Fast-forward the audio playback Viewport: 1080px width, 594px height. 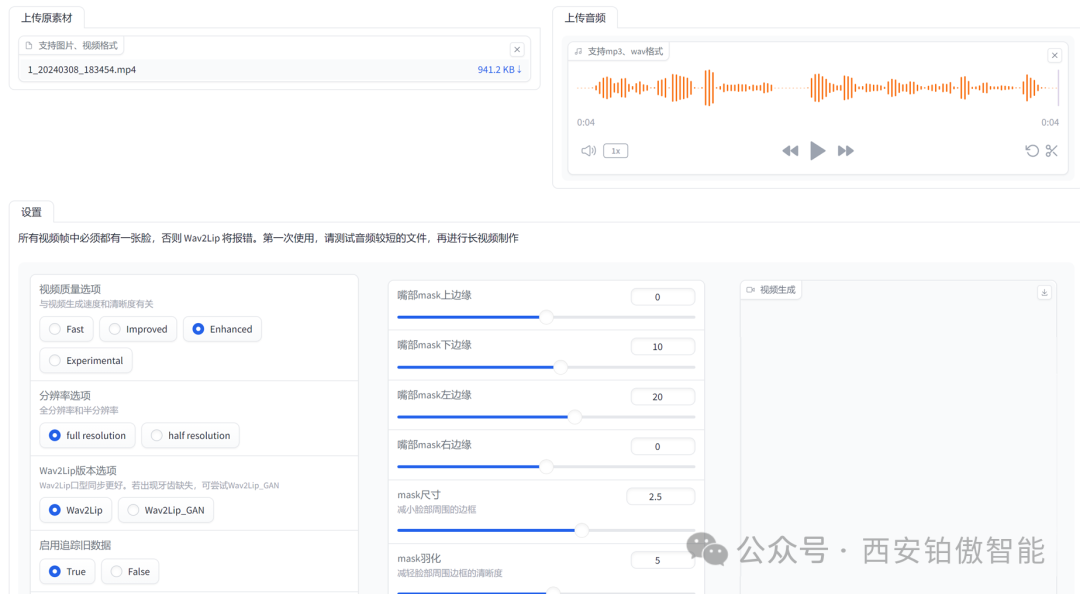[845, 150]
